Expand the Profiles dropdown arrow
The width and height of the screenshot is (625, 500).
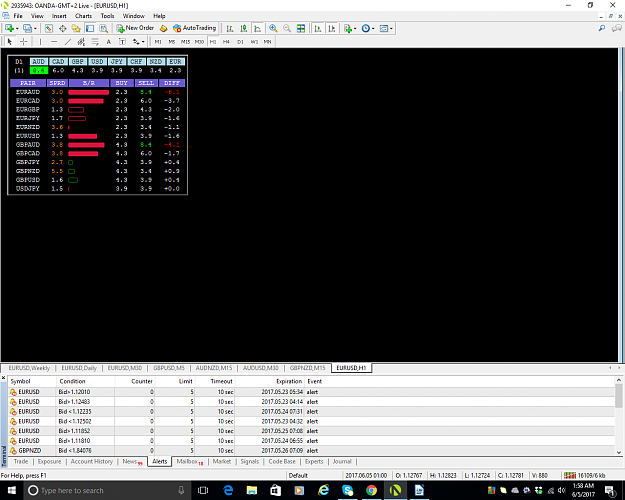35,28
